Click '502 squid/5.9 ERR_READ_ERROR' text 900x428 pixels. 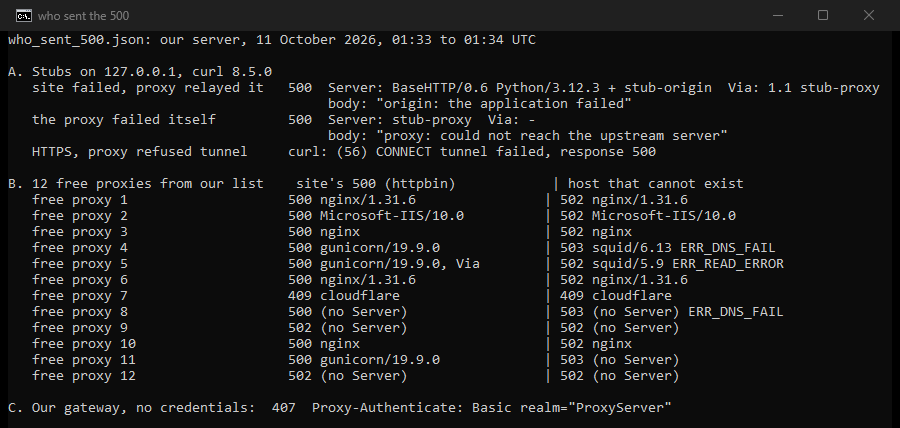[672, 264]
